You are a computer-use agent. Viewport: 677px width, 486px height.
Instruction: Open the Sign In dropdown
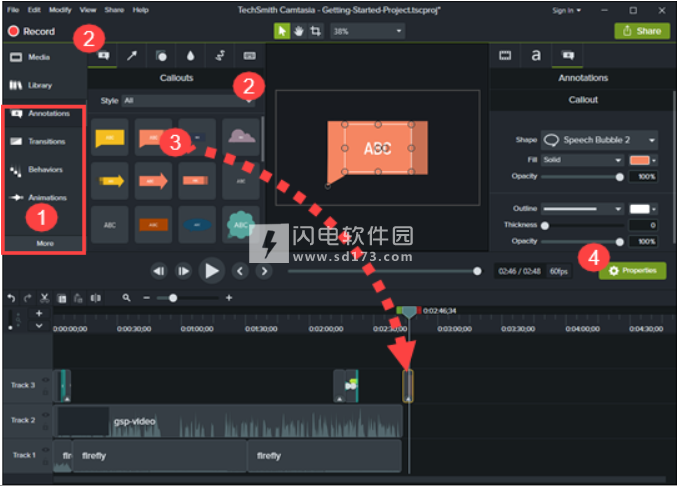coord(566,10)
